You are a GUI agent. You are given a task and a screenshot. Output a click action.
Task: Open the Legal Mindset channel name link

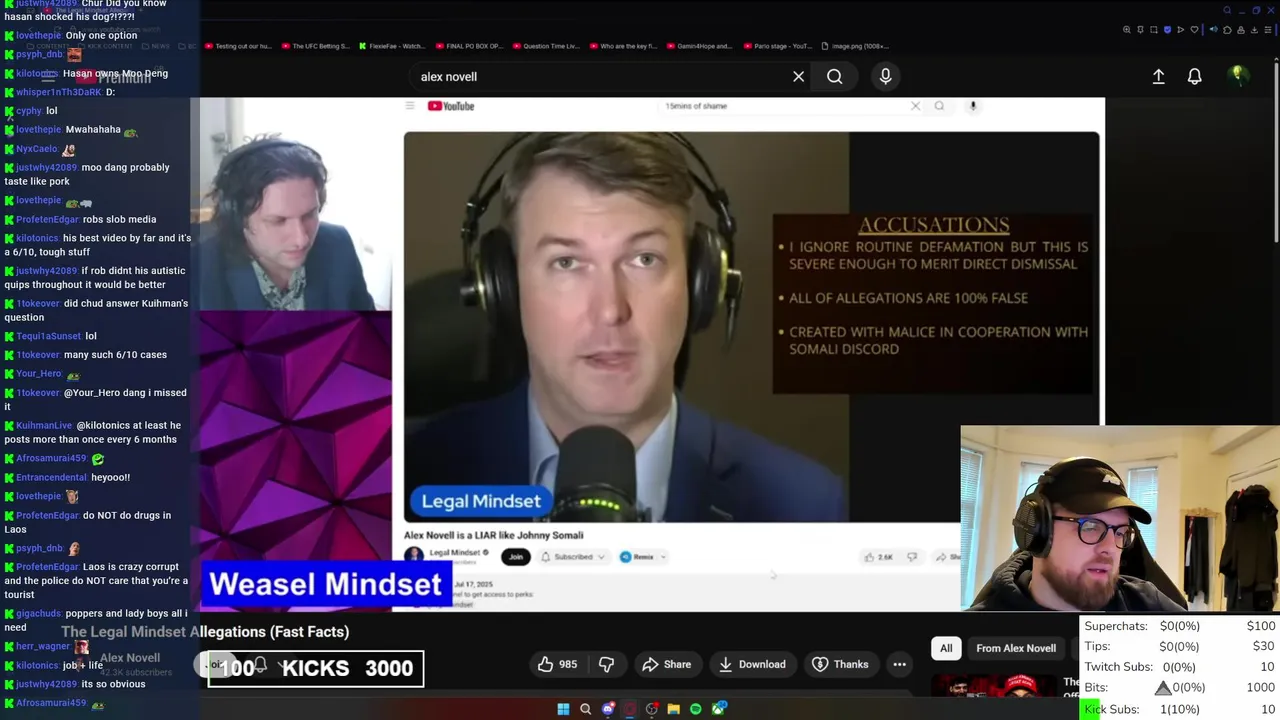(455, 552)
